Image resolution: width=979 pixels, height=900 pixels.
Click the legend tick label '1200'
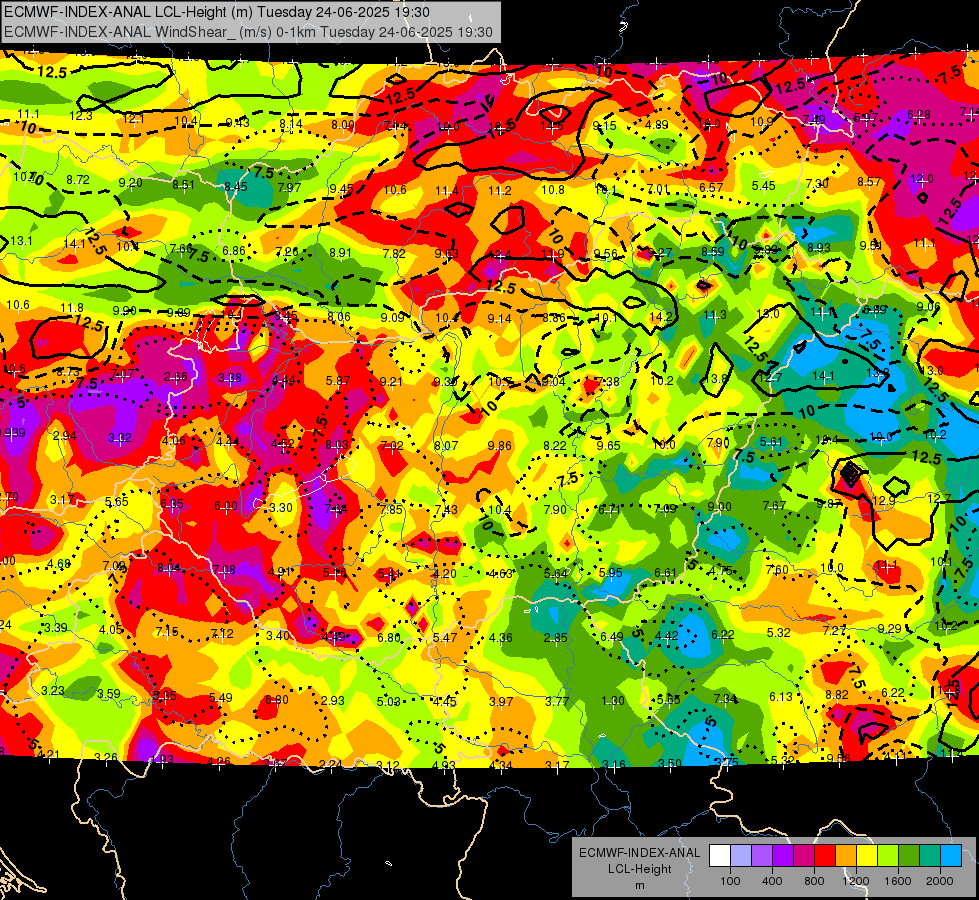pyautogui.click(x=855, y=881)
